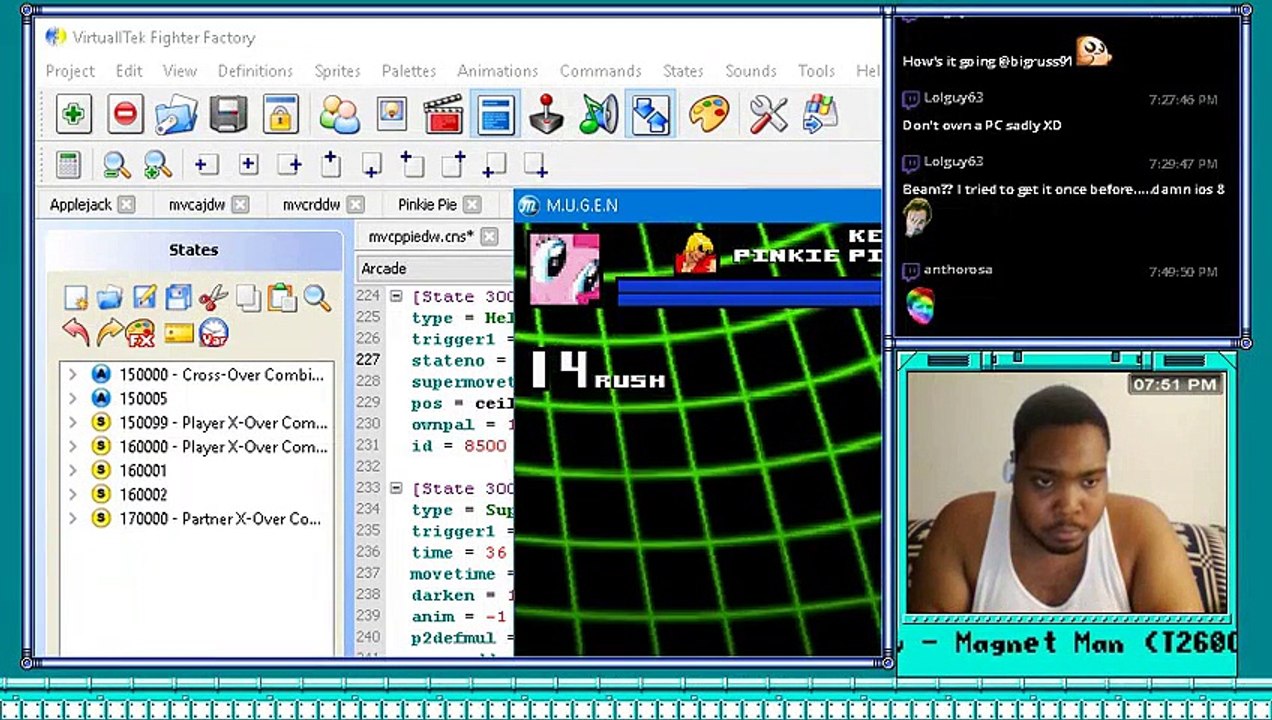Open the Sprites menu

(x=337, y=71)
